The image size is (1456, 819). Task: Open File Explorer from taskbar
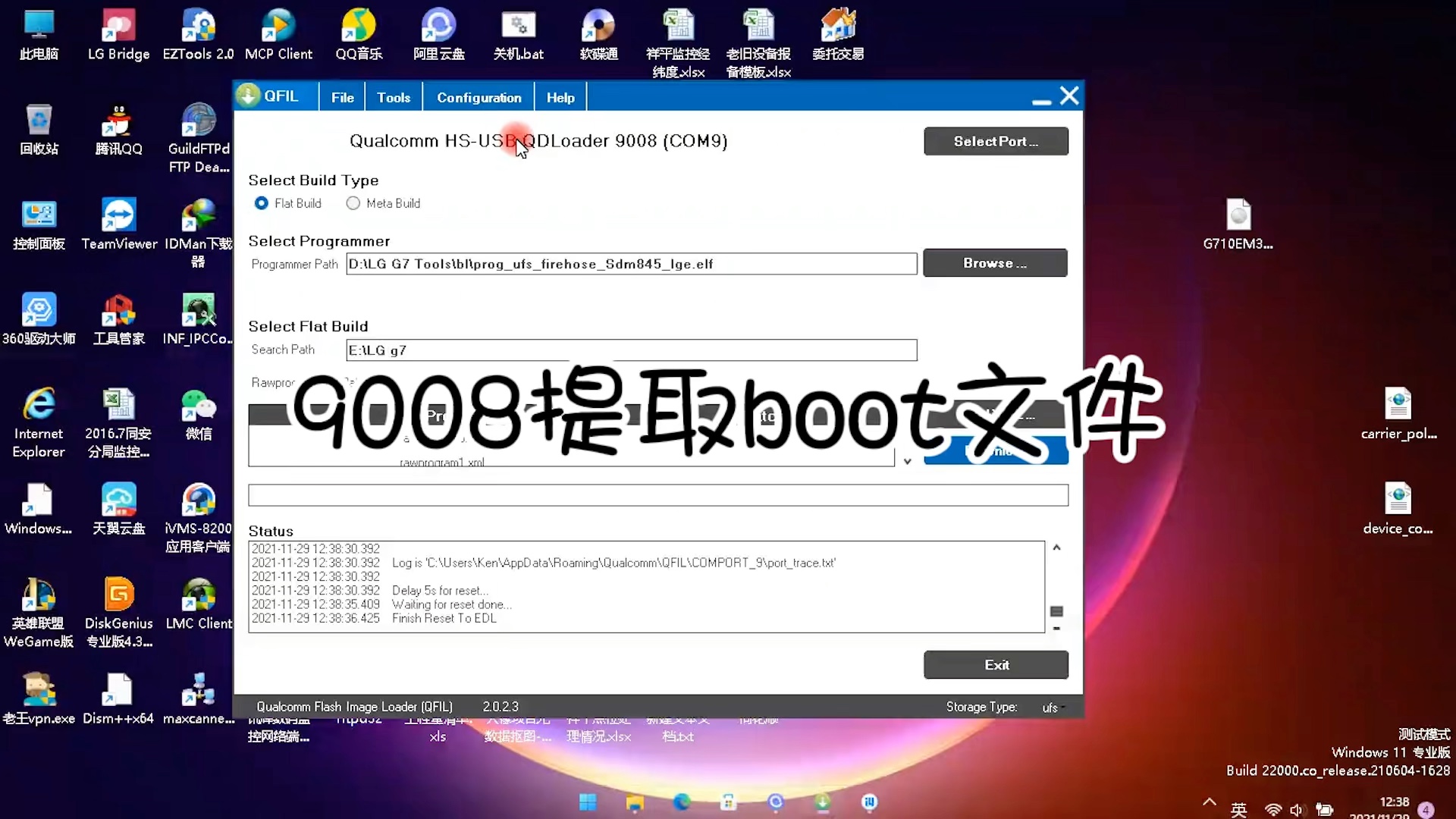click(635, 802)
